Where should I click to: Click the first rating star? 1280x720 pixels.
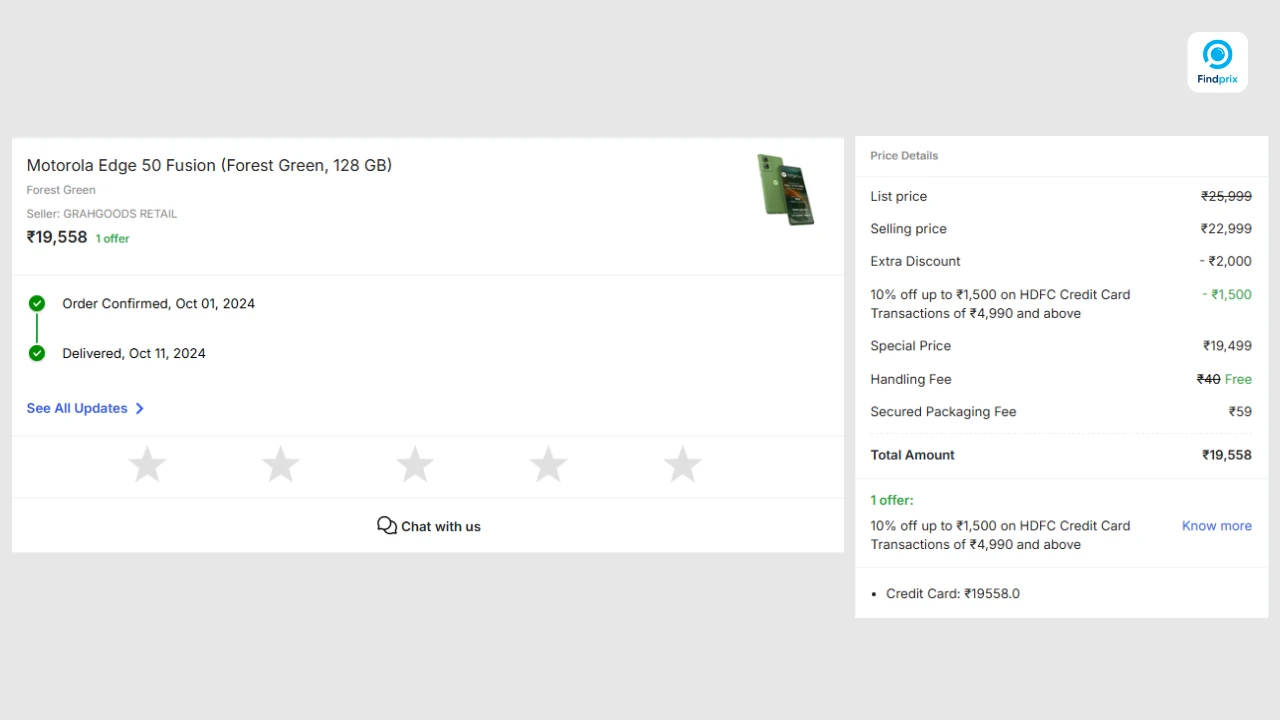tap(147, 465)
